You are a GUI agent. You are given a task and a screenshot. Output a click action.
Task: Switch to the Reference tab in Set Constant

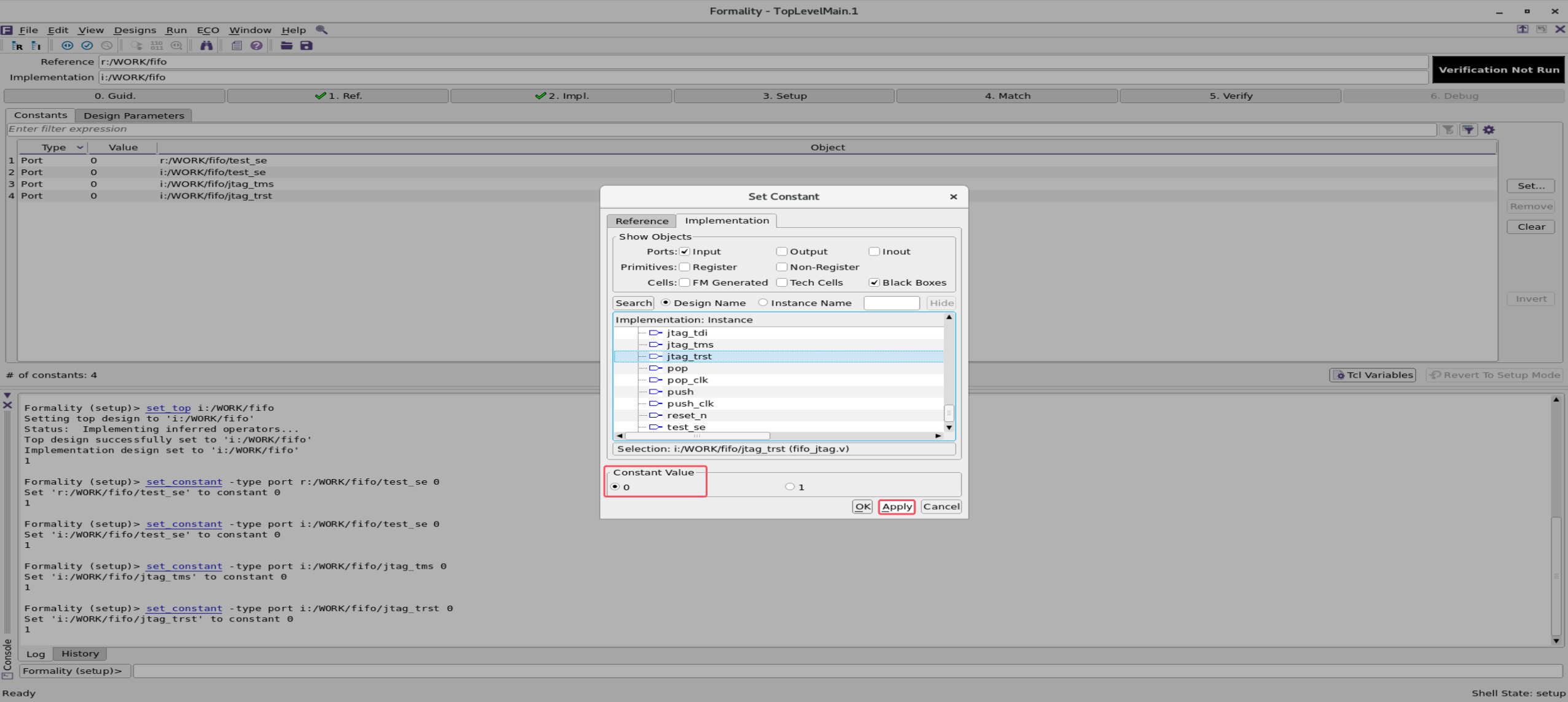641,220
